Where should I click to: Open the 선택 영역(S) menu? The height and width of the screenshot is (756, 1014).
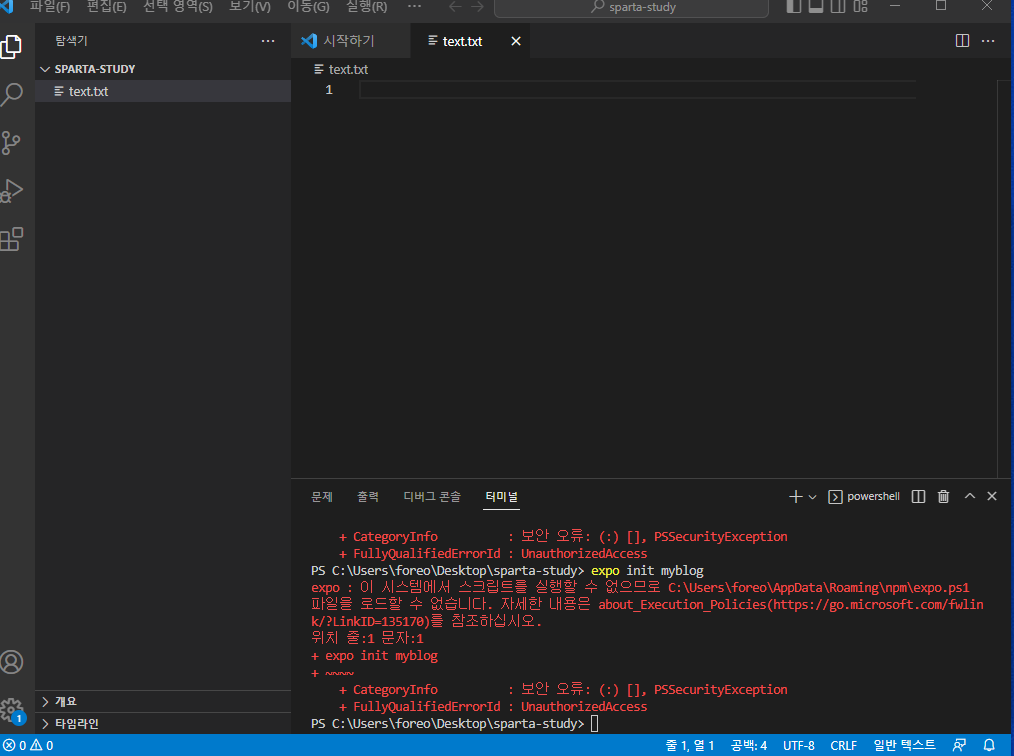pyautogui.click(x=178, y=7)
